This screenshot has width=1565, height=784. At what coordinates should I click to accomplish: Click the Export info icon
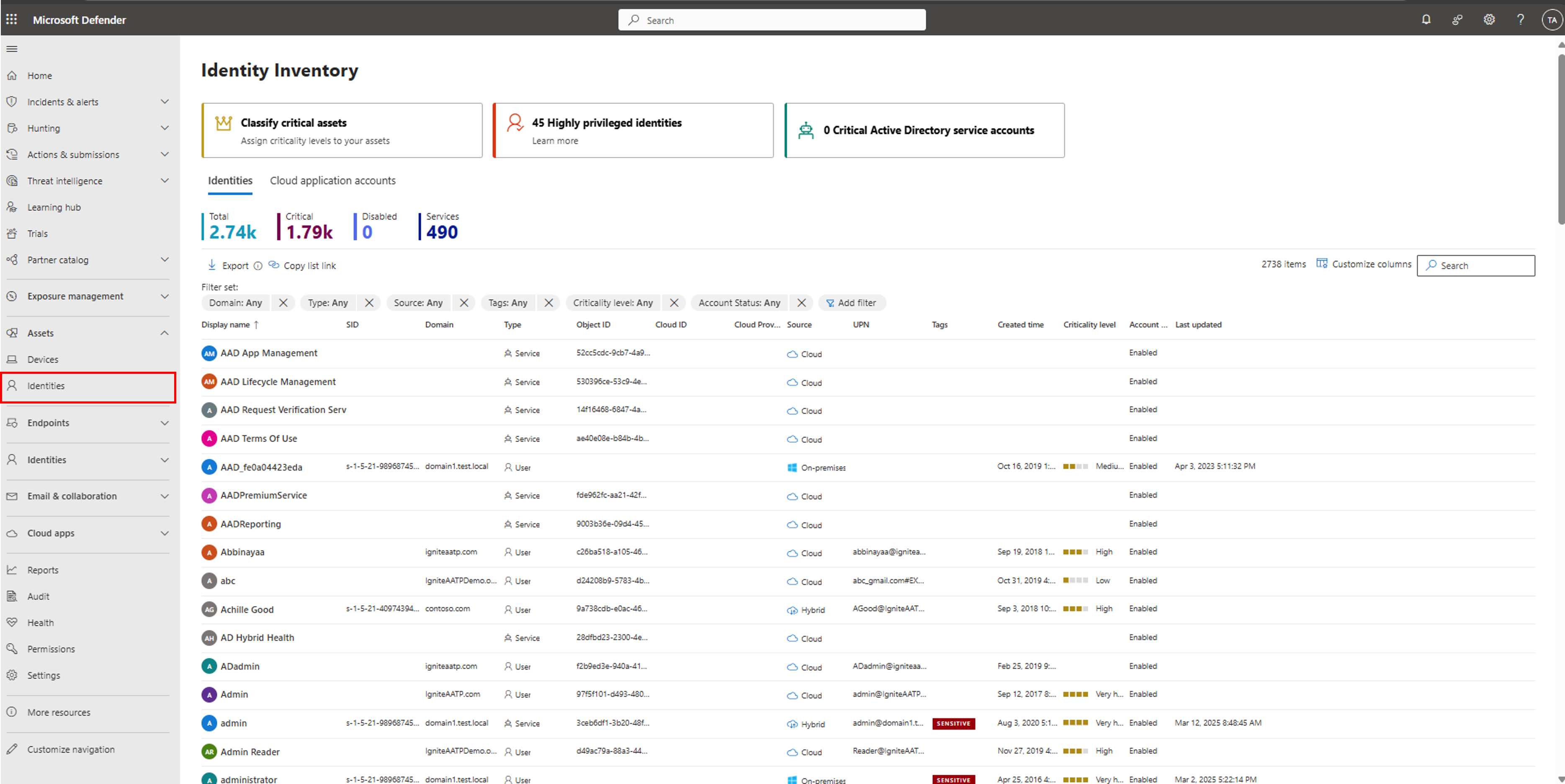pos(257,266)
